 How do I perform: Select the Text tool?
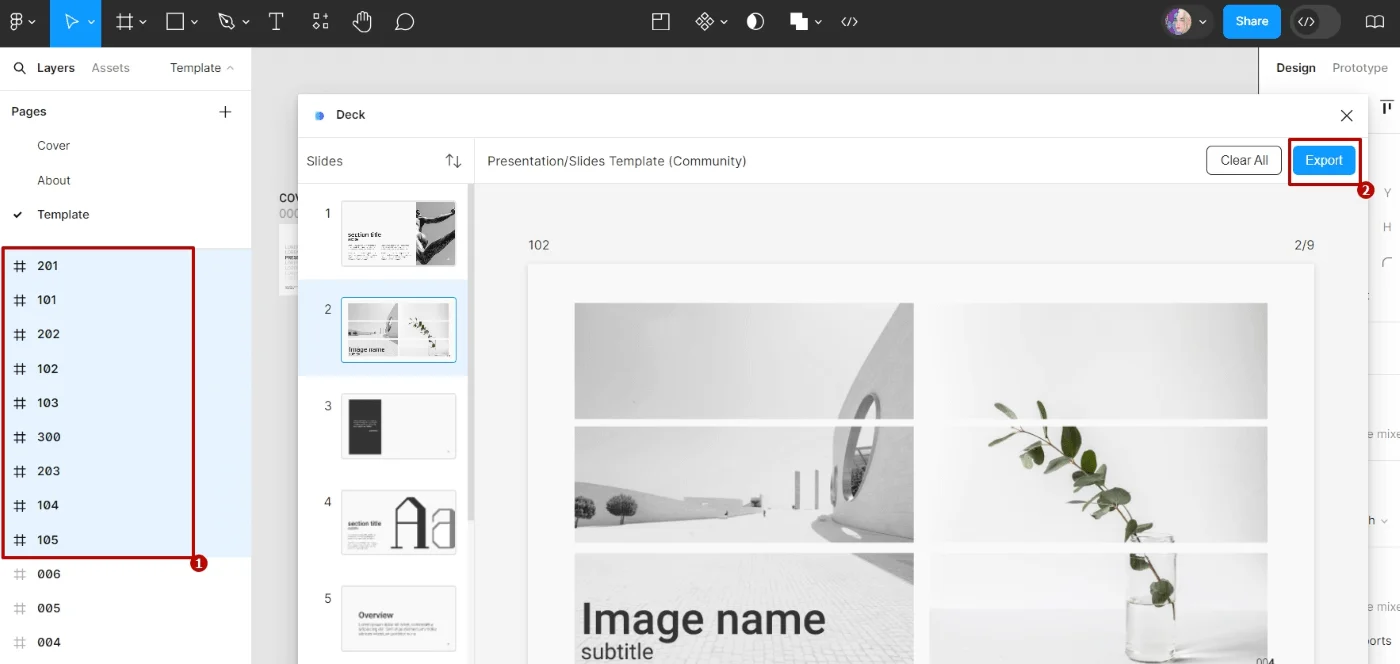point(276,22)
